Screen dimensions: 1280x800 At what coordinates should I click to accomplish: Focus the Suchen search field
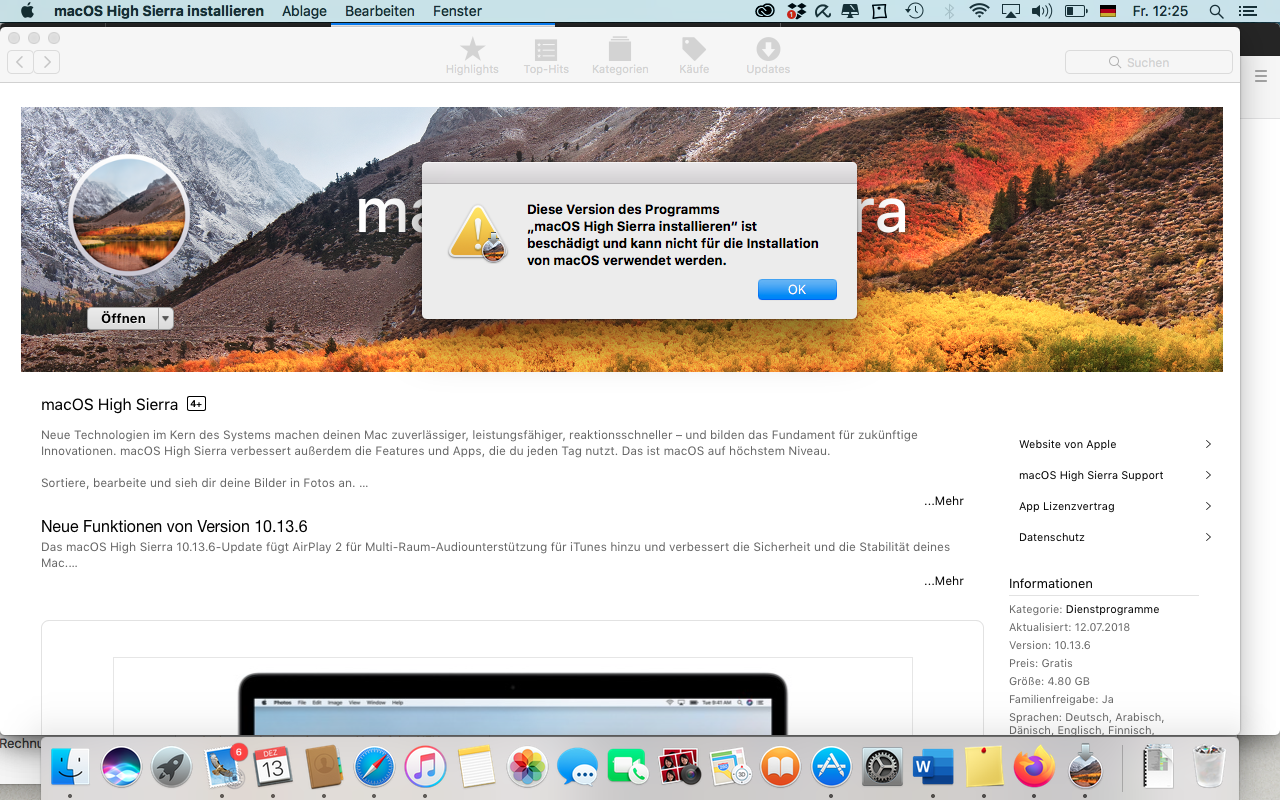1148,62
